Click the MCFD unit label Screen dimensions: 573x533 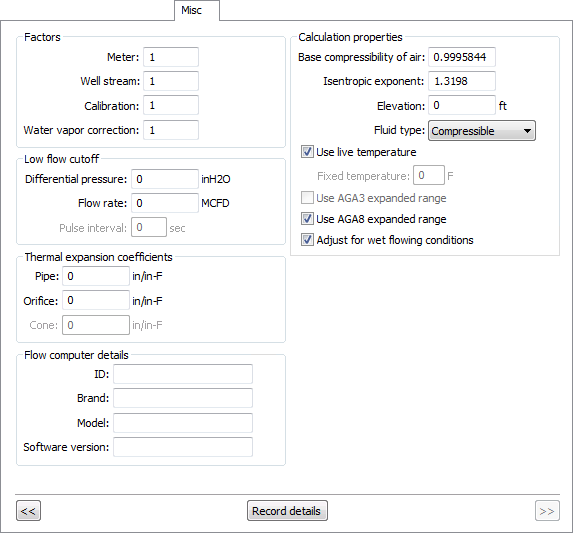(x=215, y=203)
